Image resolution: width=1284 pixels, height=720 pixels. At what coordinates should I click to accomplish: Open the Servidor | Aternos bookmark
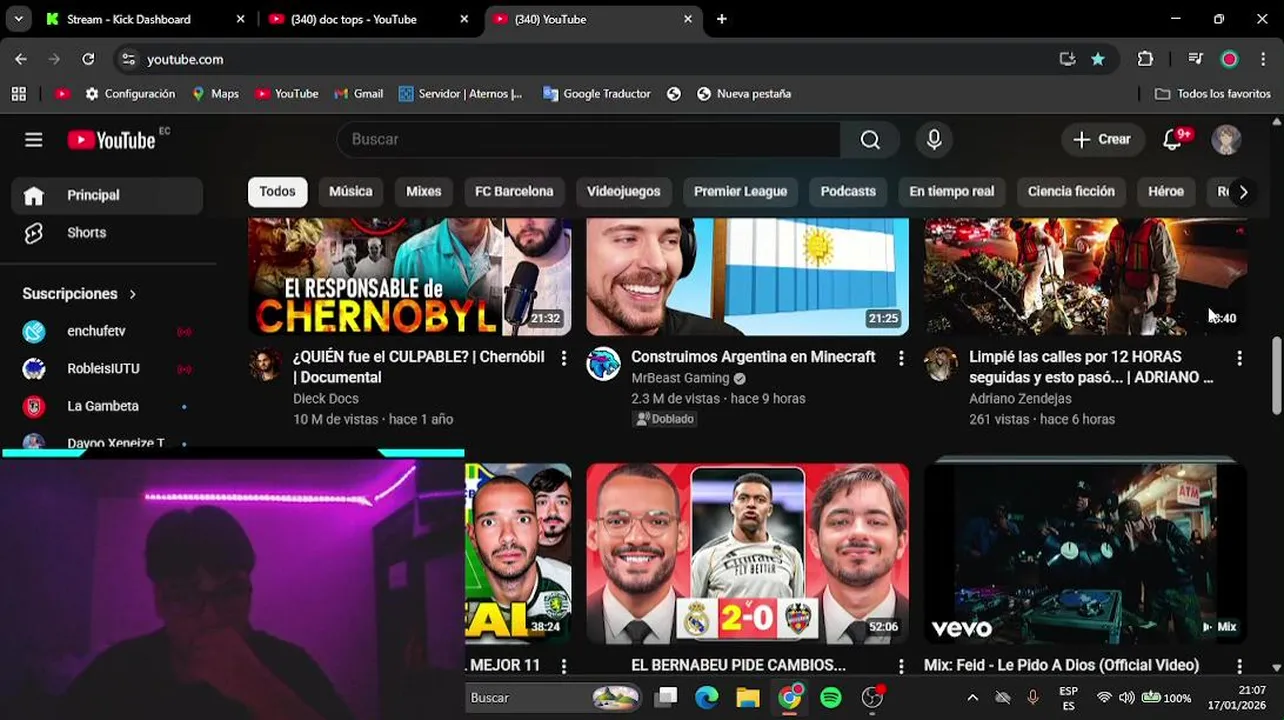tap(460, 94)
